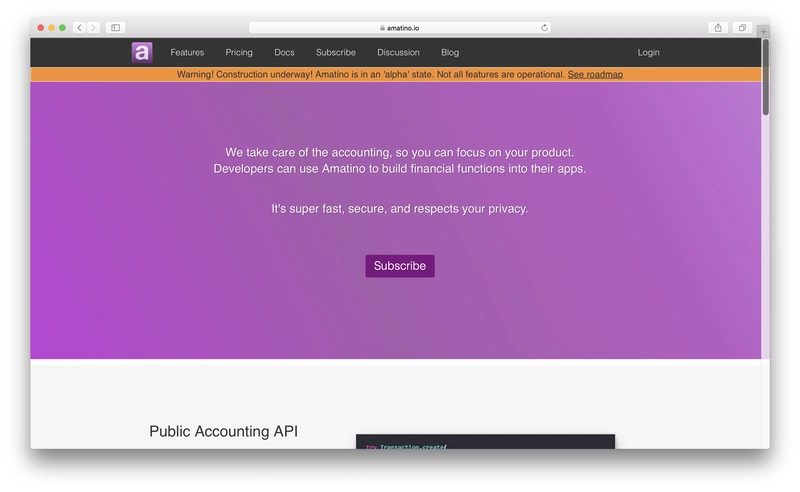Click the 'Warning! Construction underway!' banner text

[x=371, y=75]
